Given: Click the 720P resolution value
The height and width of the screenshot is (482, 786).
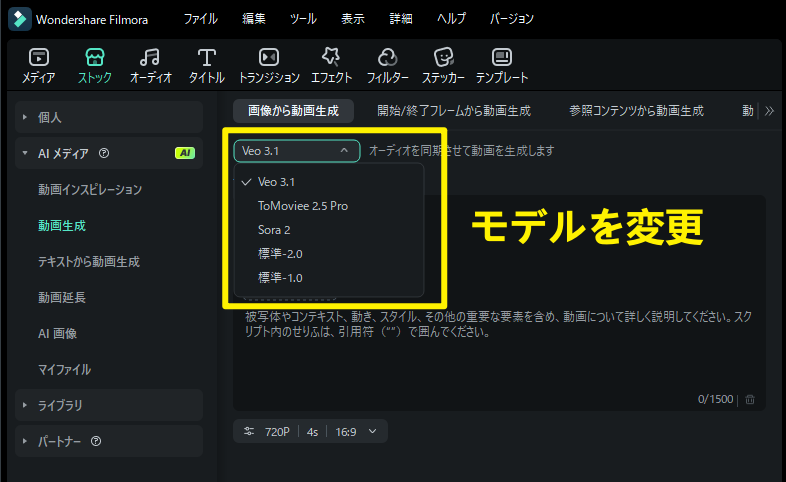Looking at the screenshot, I should point(277,432).
